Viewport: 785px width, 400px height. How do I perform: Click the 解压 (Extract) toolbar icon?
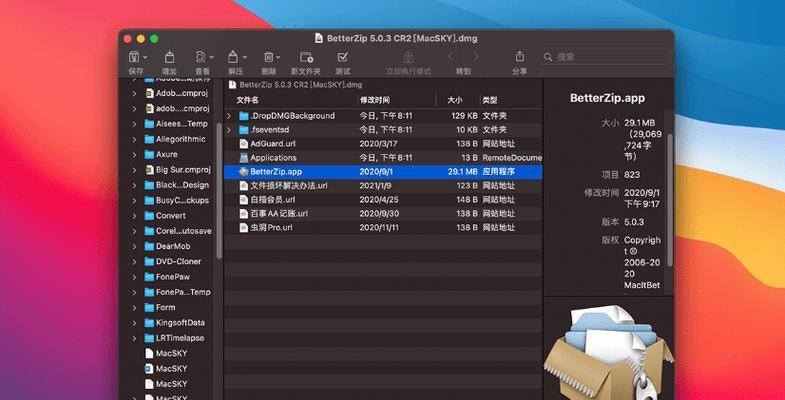click(x=233, y=57)
